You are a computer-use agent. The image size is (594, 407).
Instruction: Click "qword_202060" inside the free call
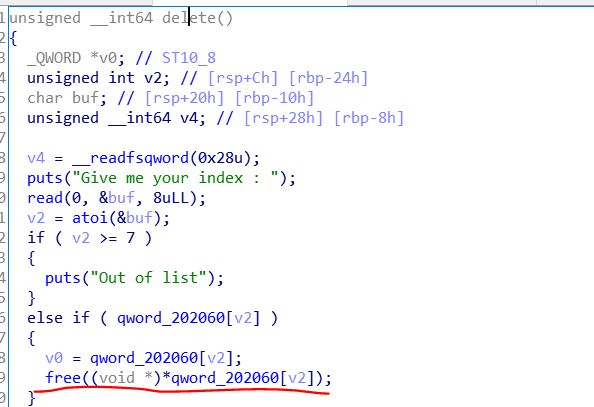[x=225, y=378]
